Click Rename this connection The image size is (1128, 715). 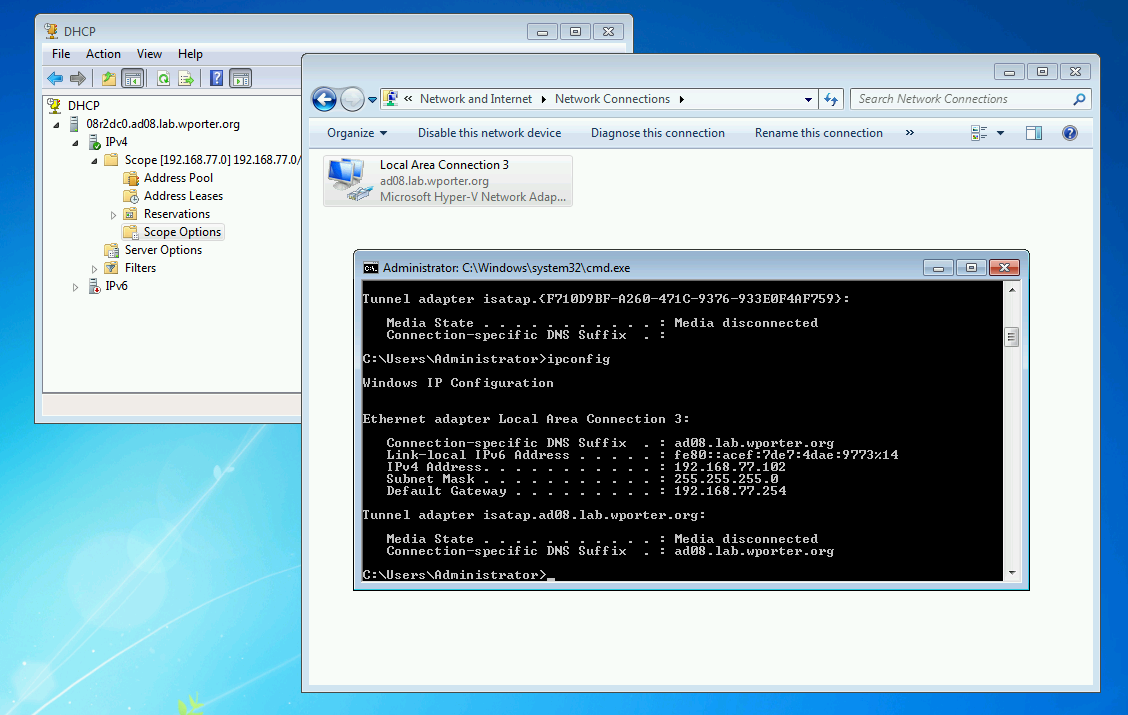click(x=819, y=133)
